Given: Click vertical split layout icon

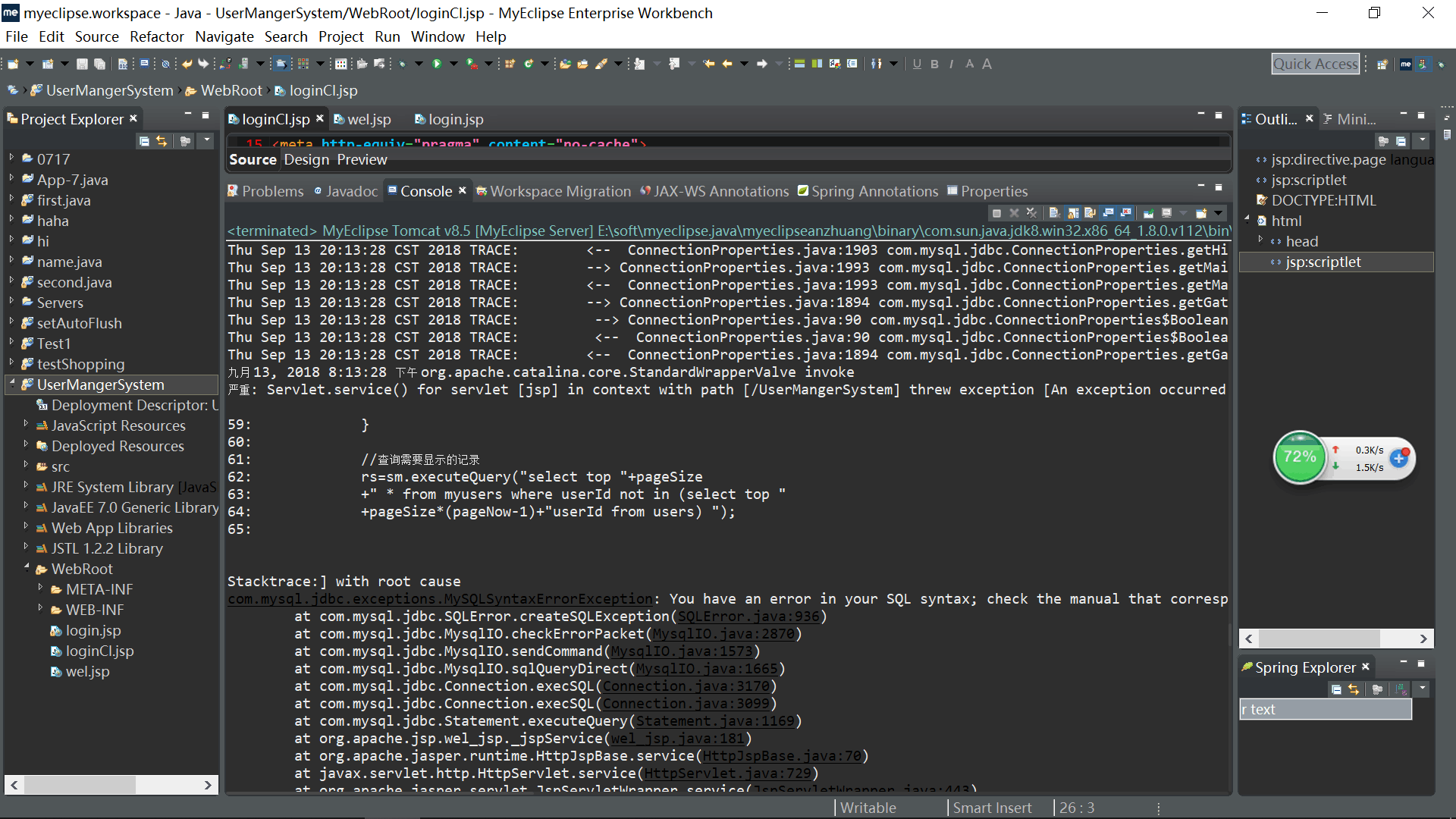Looking at the screenshot, I should tap(817, 64).
